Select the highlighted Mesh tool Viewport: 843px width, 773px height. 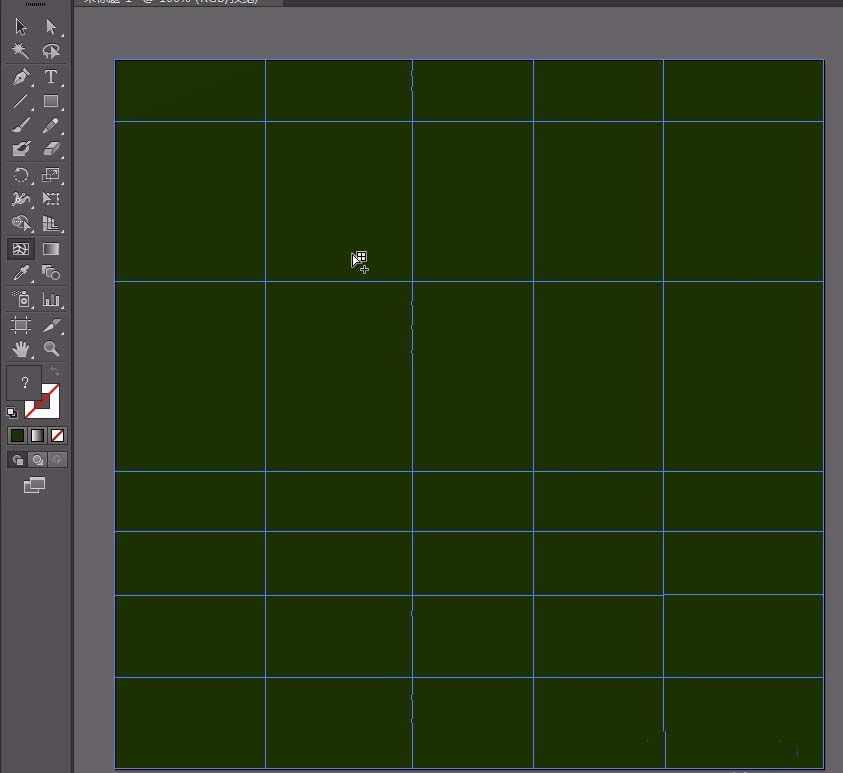[x=21, y=249]
